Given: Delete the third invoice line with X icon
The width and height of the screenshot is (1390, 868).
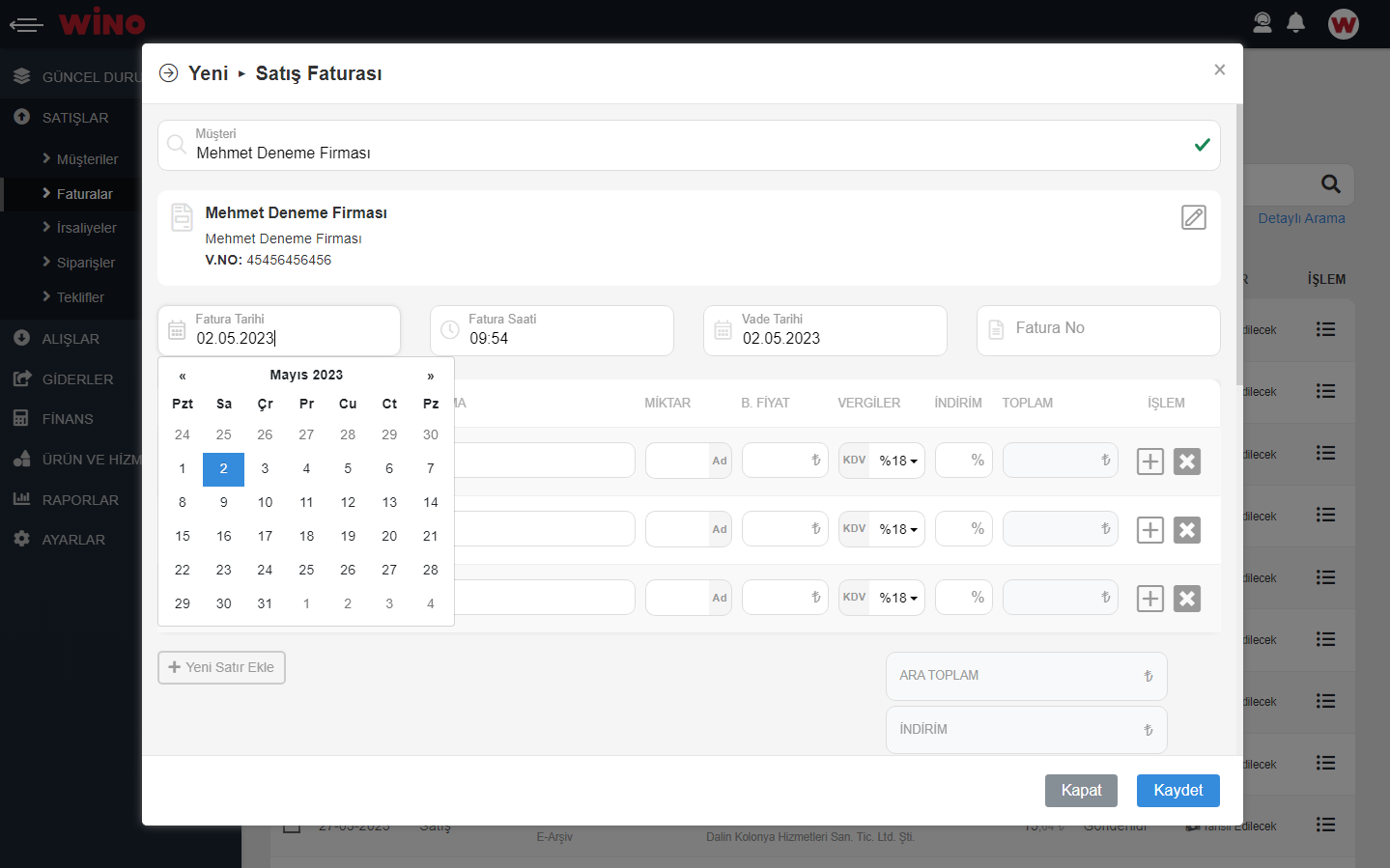Looking at the screenshot, I should (1186, 599).
